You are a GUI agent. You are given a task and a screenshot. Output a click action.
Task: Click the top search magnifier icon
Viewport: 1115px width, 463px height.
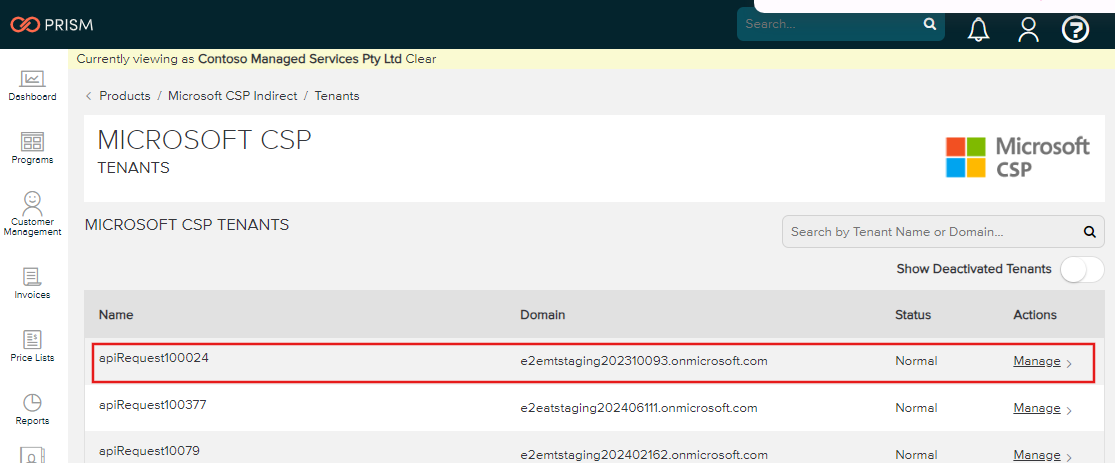[x=929, y=24]
